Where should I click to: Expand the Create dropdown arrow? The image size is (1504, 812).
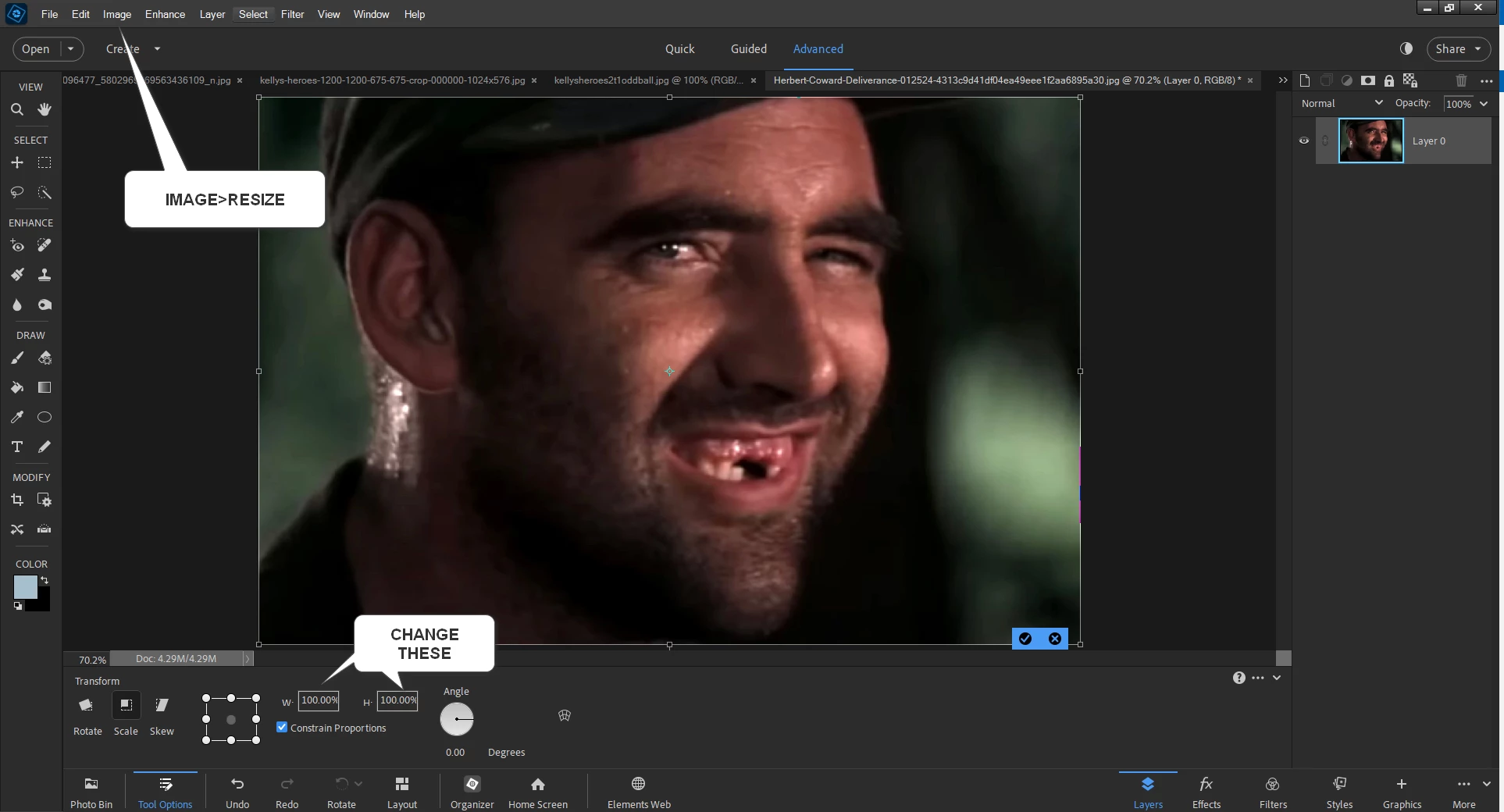click(x=157, y=48)
